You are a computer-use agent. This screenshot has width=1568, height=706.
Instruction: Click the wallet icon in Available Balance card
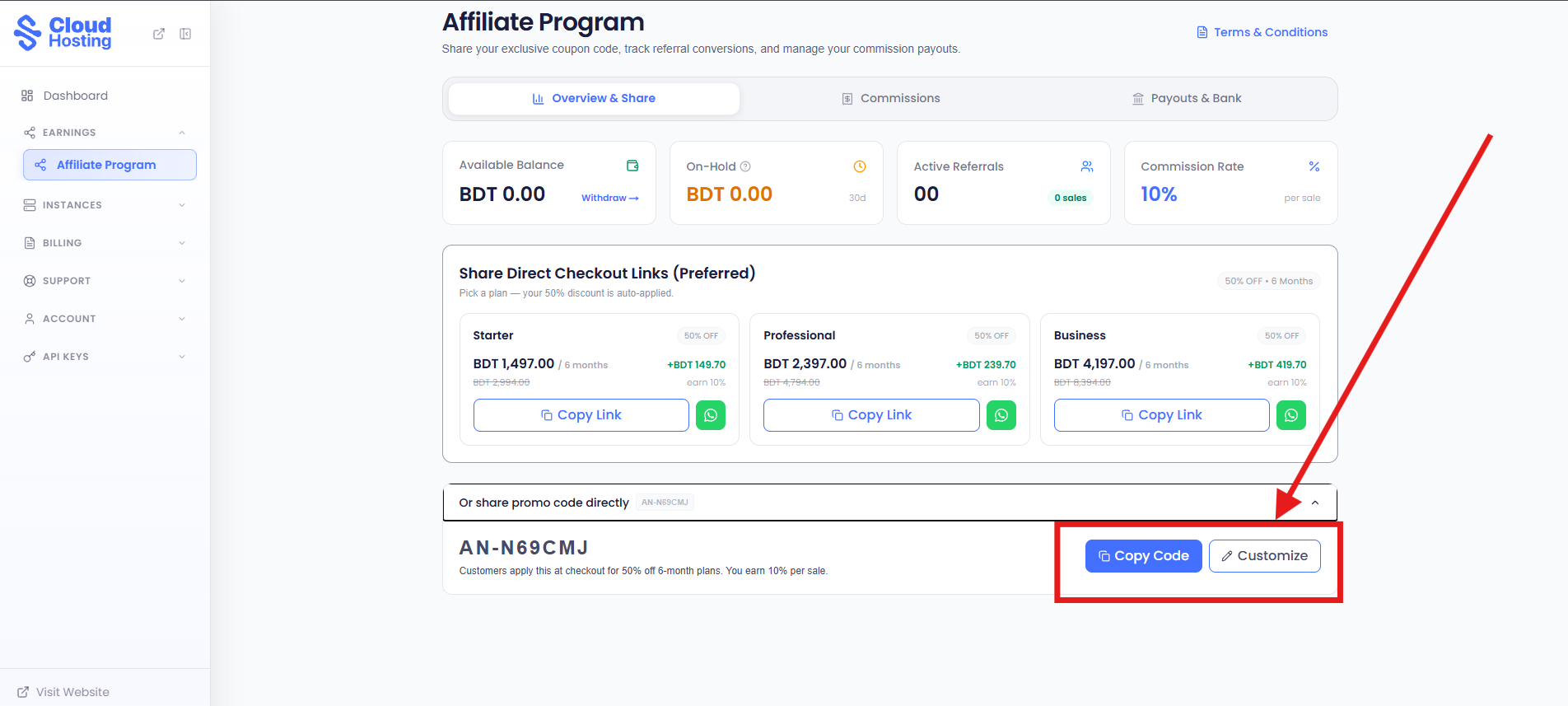[632, 166]
